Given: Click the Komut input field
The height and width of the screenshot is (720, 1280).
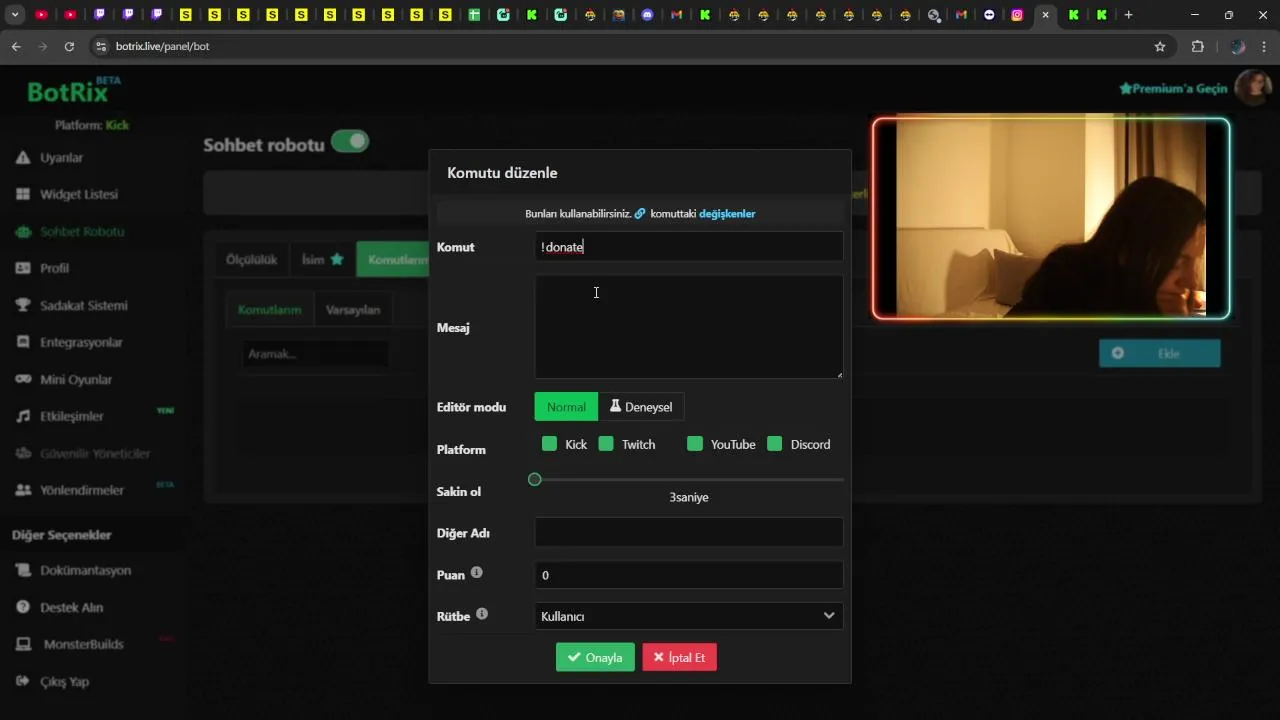Looking at the screenshot, I should (x=689, y=247).
